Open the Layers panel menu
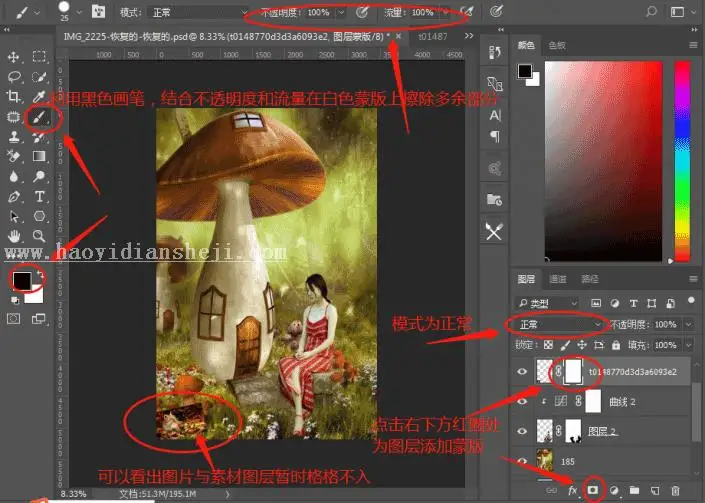This screenshot has width=705, height=503. pyautogui.click(x=693, y=279)
